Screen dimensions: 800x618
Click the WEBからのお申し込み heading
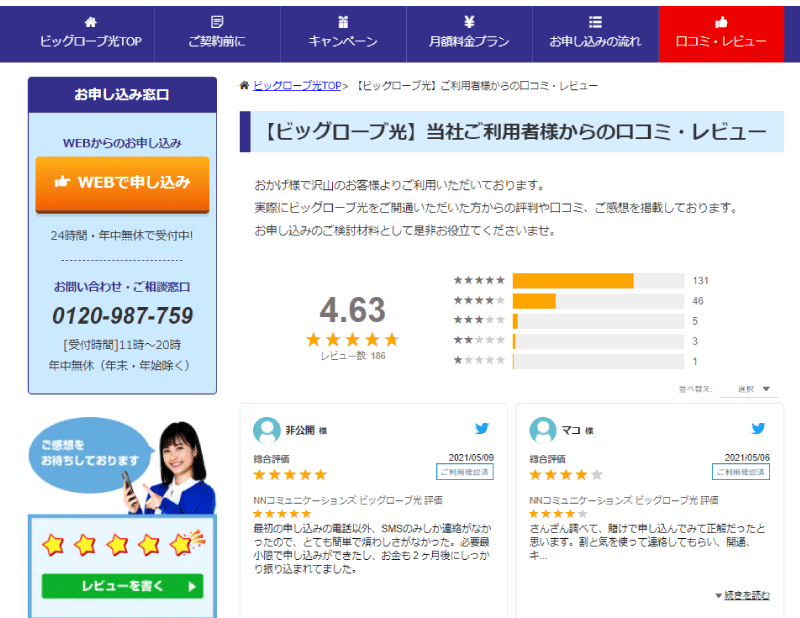[x=122, y=143]
